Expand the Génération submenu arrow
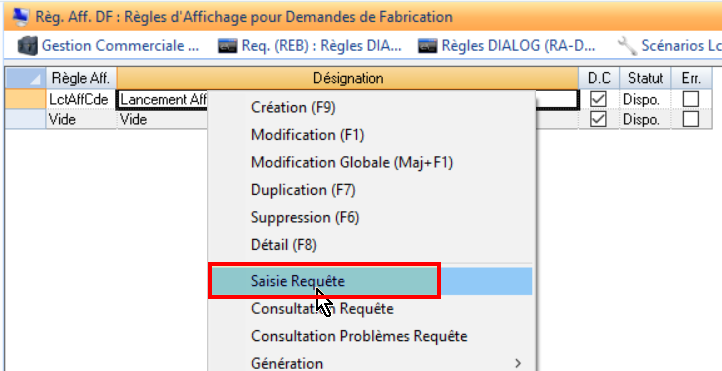This screenshot has width=722, height=371. tap(518, 363)
